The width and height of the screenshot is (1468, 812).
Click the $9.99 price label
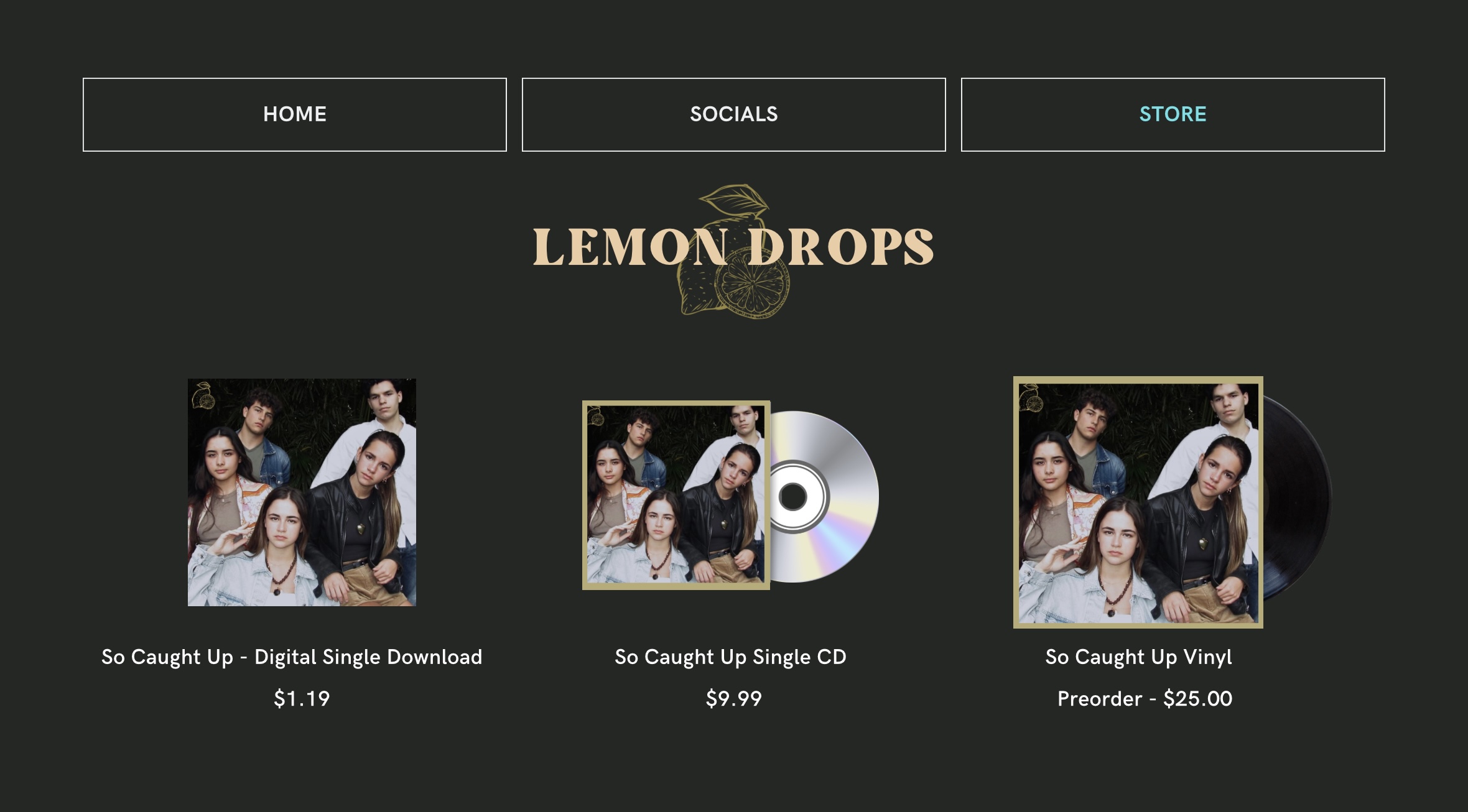734,699
